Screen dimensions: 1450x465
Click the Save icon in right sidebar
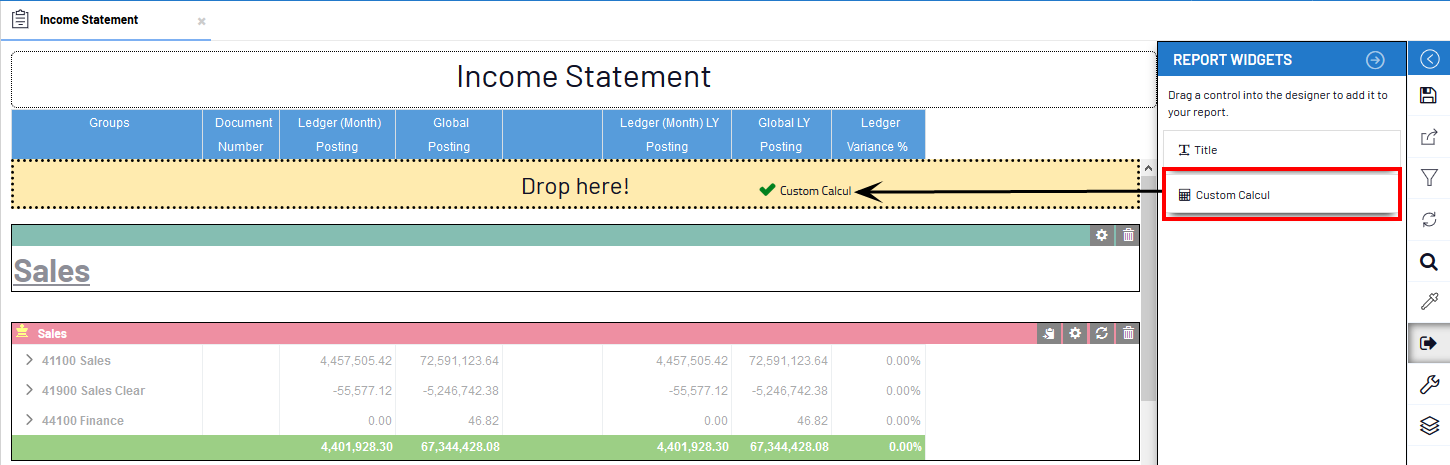[x=1429, y=96]
